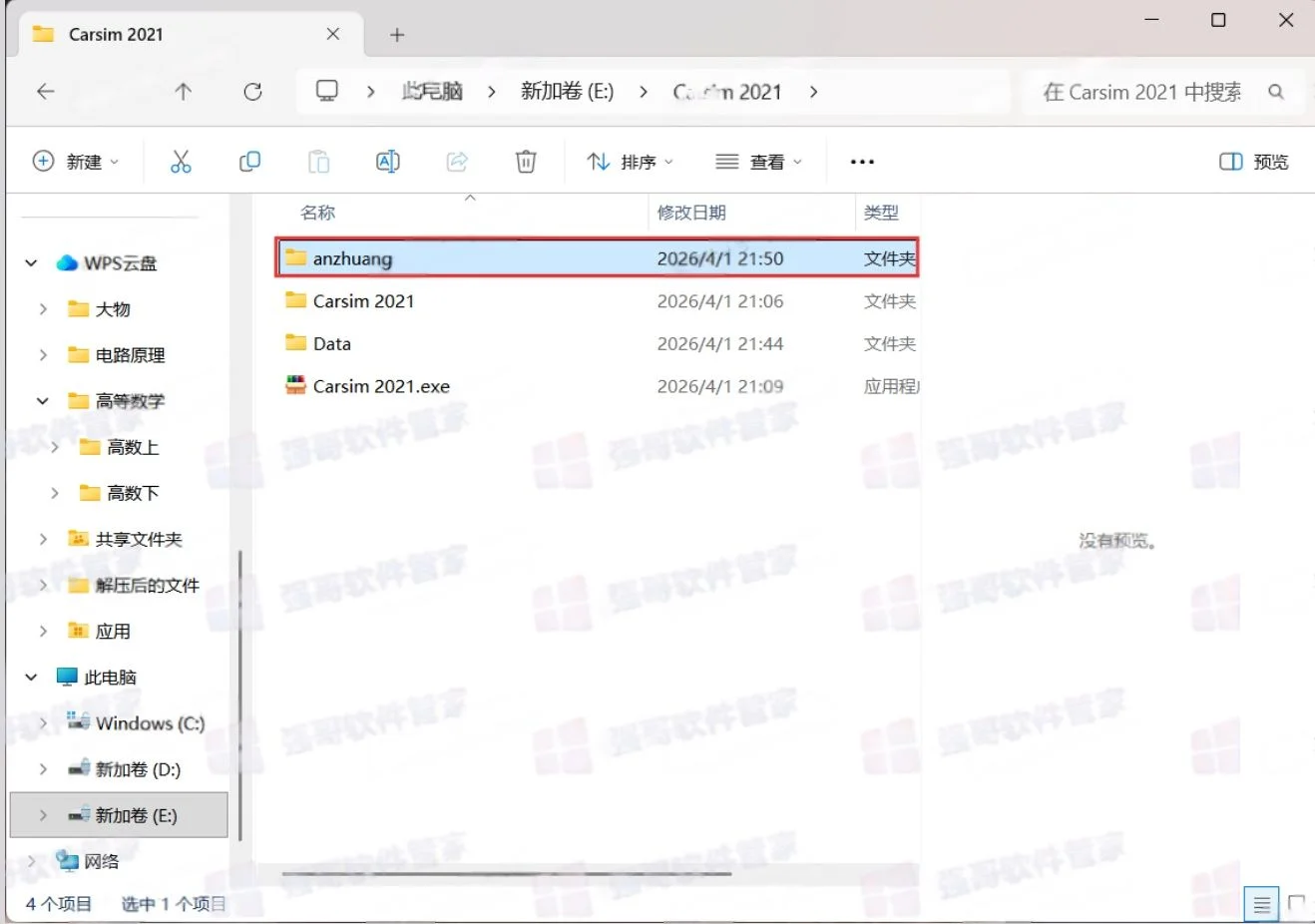1315x924 pixels.
Task: Close the Carsim 2021 tab
Action: (x=333, y=34)
